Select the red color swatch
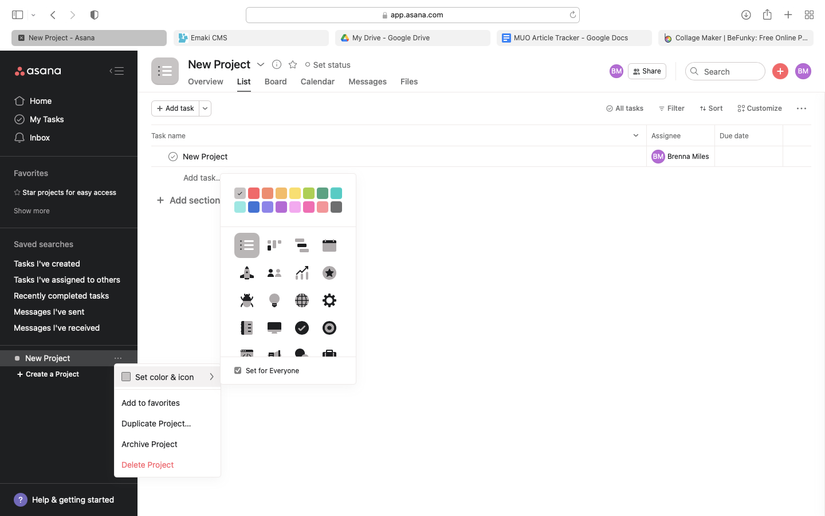Image resolution: width=825 pixels, height=516 pixels. coord(254,193)
